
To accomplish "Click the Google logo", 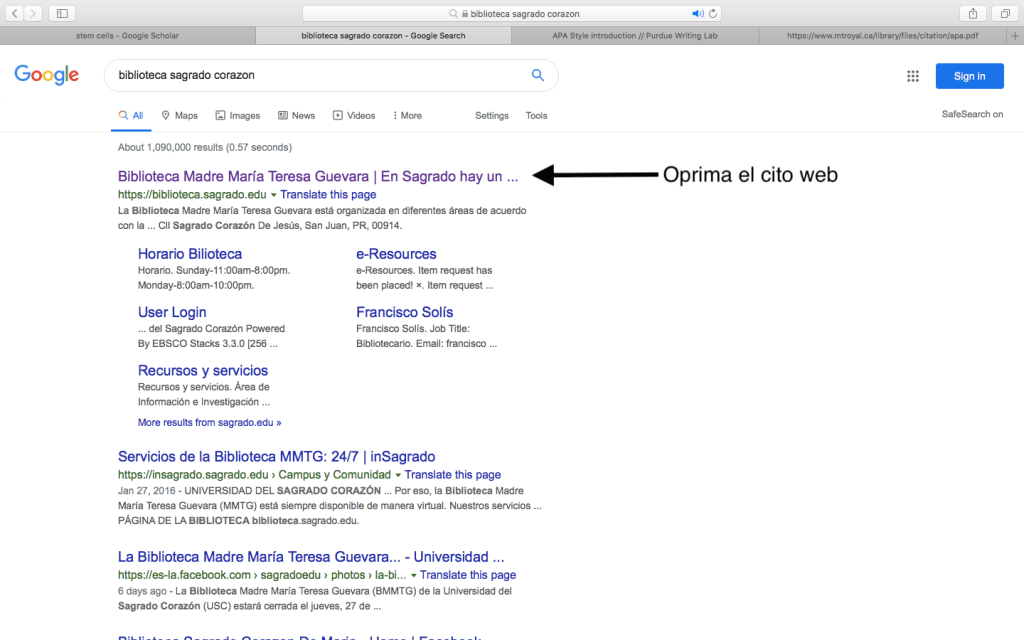I will (47, 75).
